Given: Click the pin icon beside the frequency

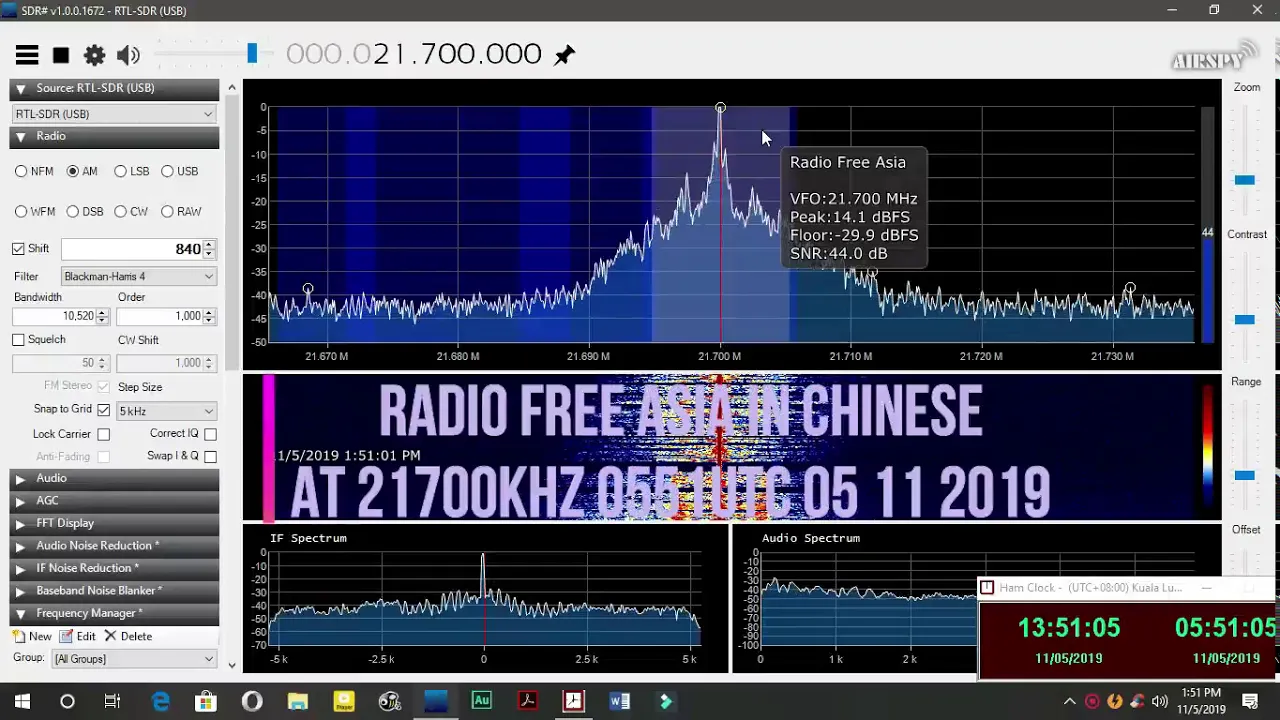Looking at the screenshot, I should (x=565, y=55).
